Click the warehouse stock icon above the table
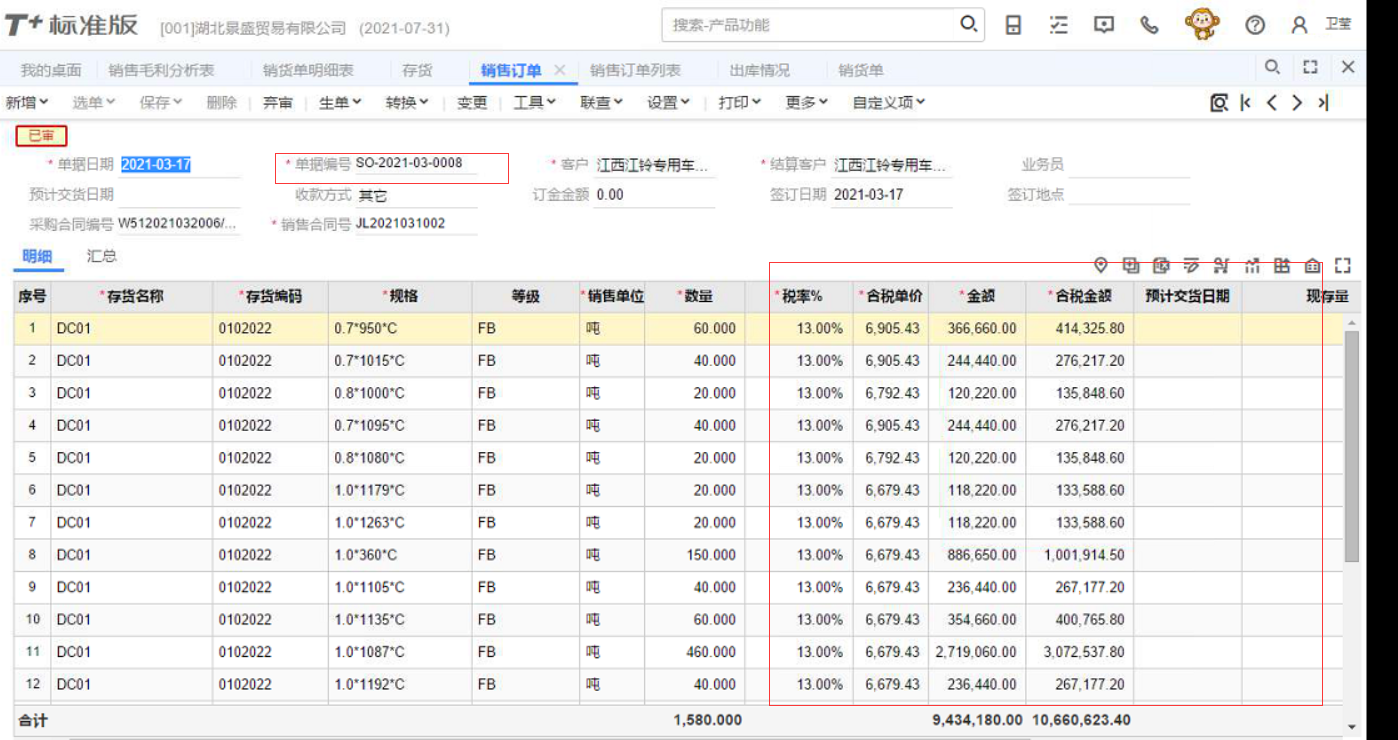This screenshot has width=1398, height=740. click(1312, 265)
